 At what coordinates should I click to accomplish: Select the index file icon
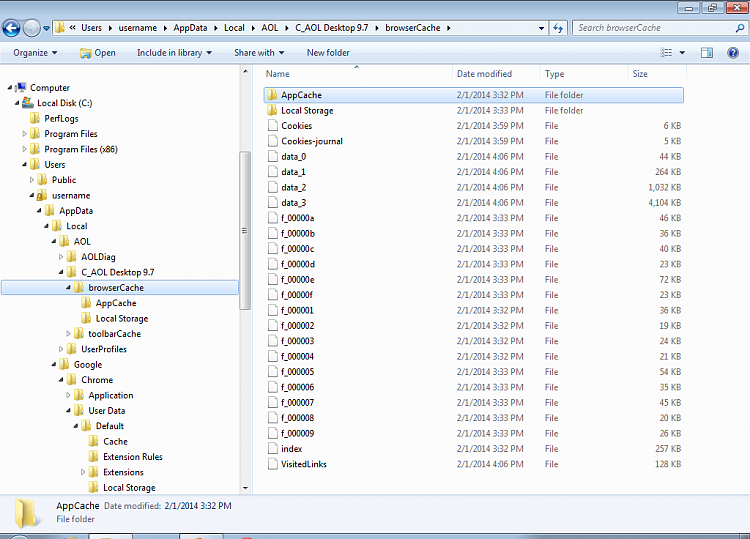(273, 449)
